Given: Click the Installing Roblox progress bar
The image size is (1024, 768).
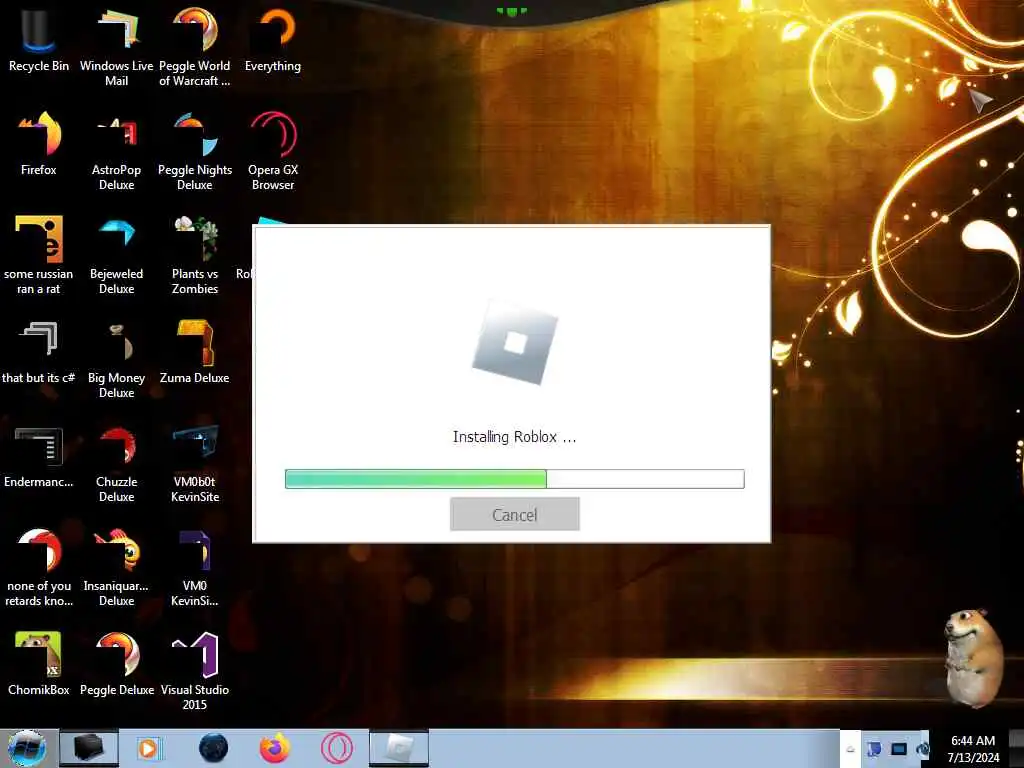Looking at the screenshot, I should (515, 479).
